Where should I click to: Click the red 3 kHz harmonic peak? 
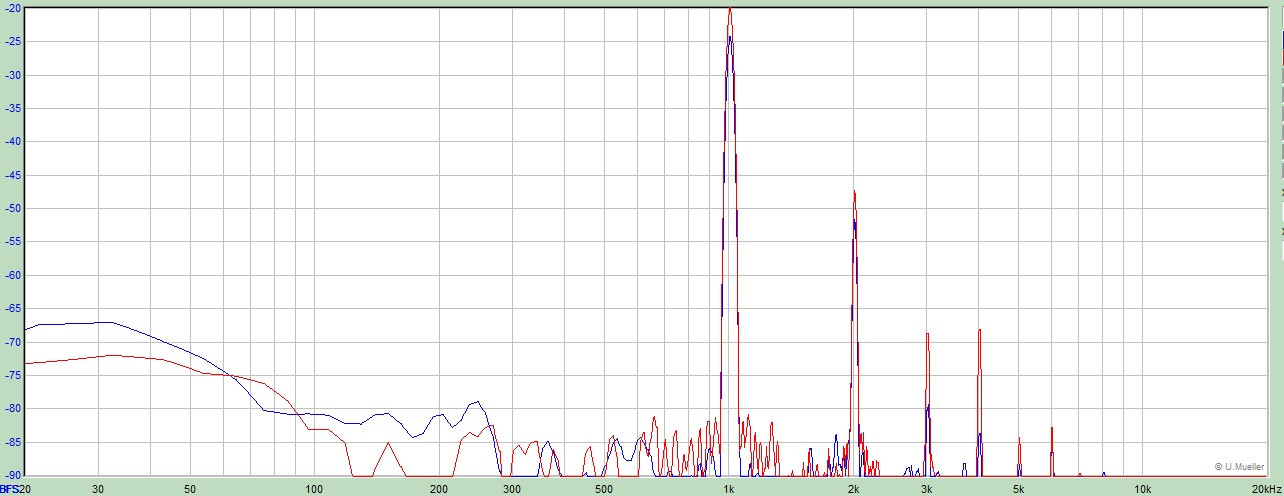(928, 334)
